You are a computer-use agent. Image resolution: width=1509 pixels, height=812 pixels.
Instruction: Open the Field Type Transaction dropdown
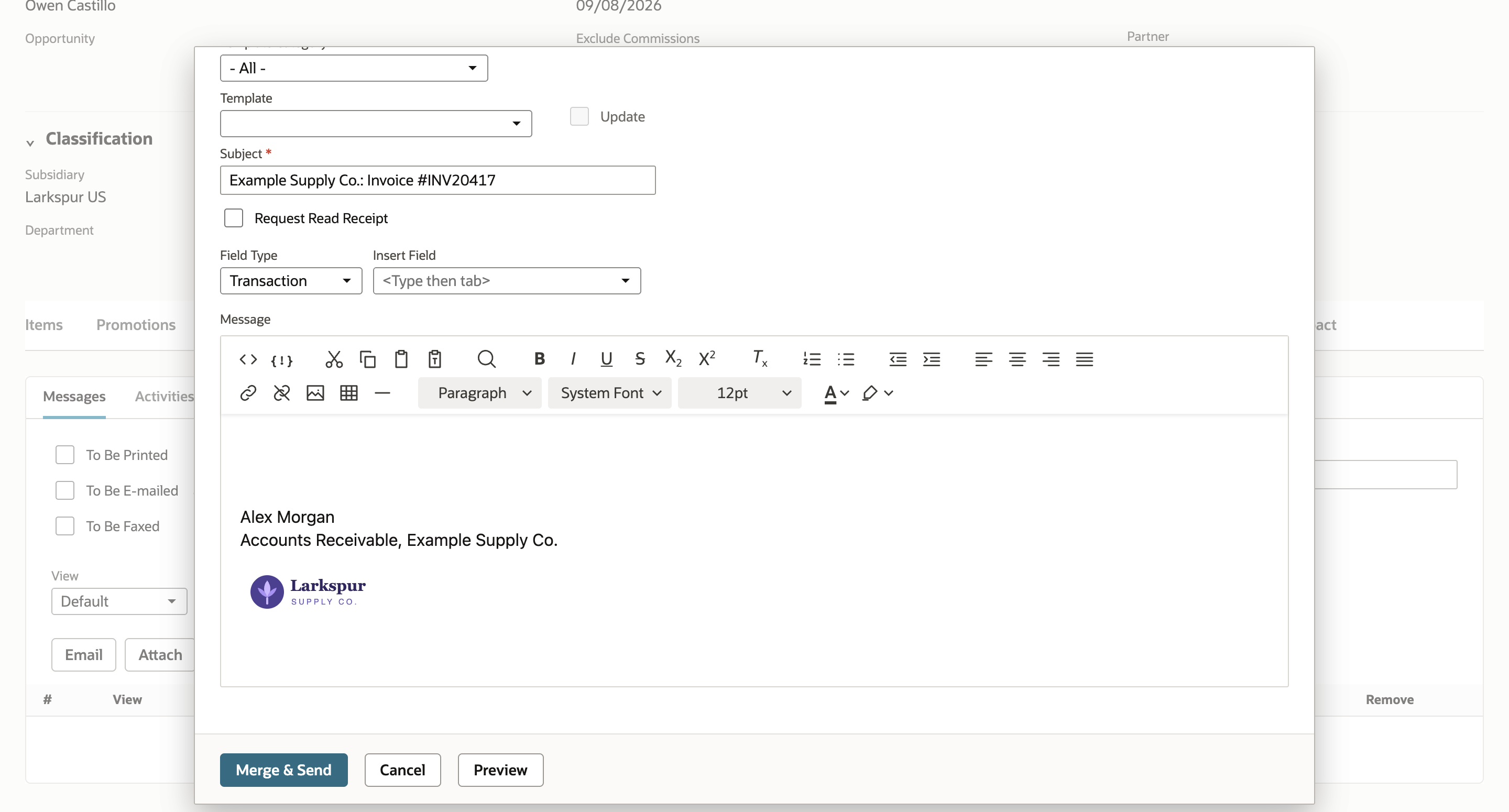pyautogui.click(x=291, y=281)
